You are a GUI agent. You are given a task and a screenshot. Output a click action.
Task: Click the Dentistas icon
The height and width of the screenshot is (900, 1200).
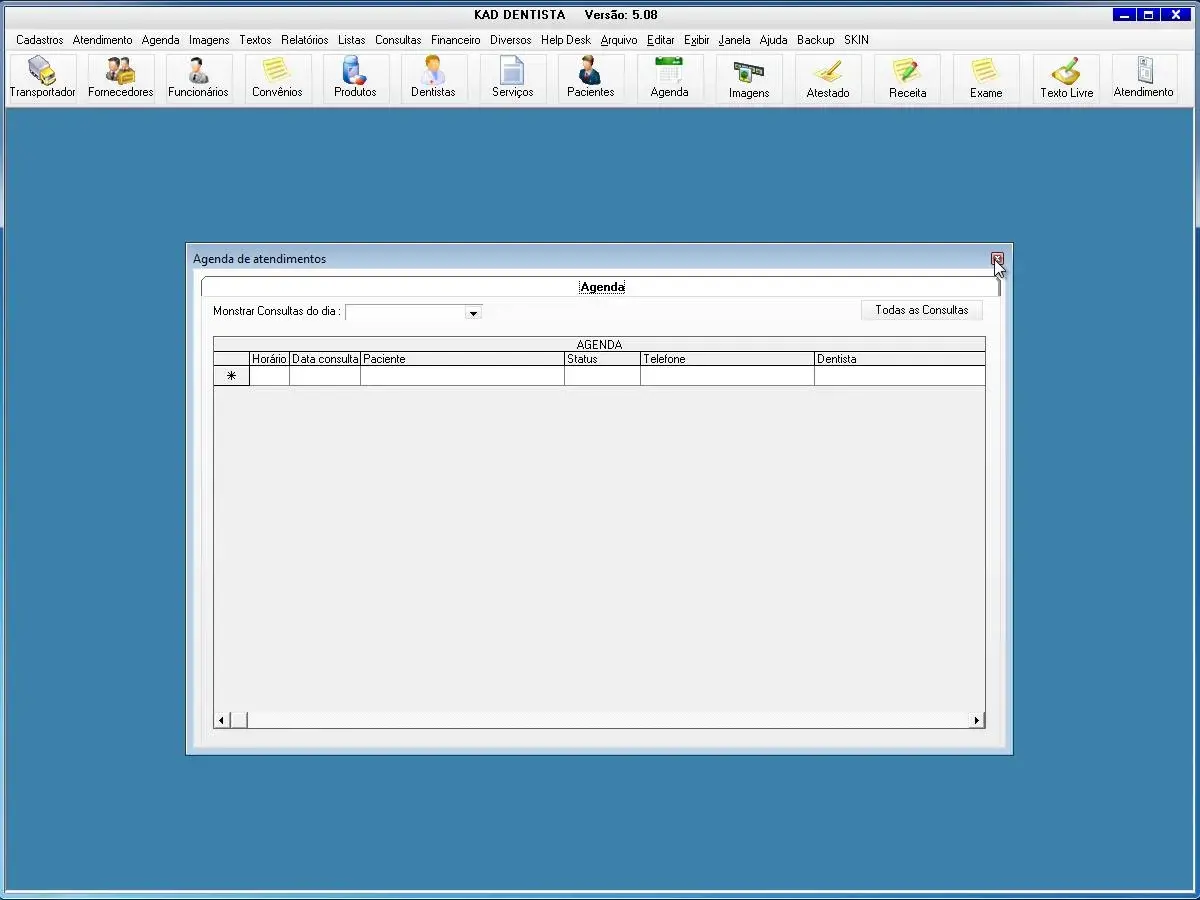[x=433, y=78]
